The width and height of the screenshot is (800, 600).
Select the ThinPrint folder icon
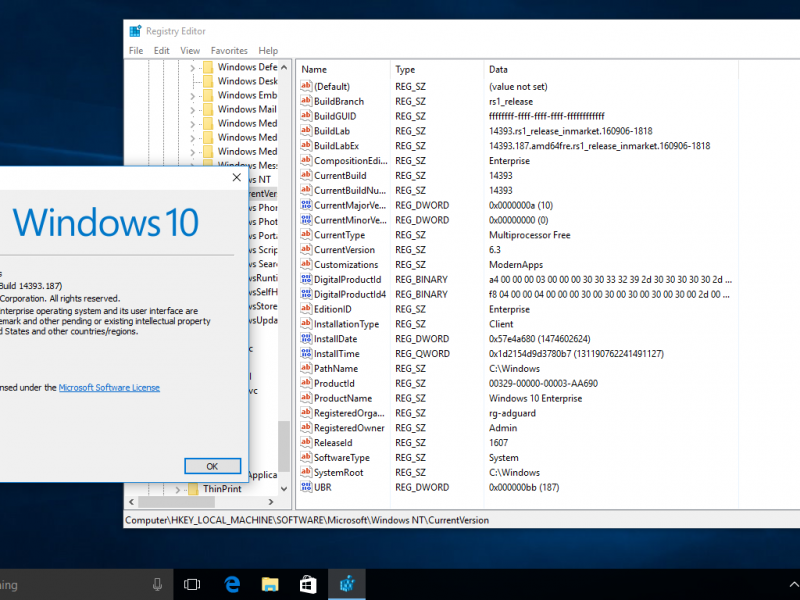pos(193,489)
